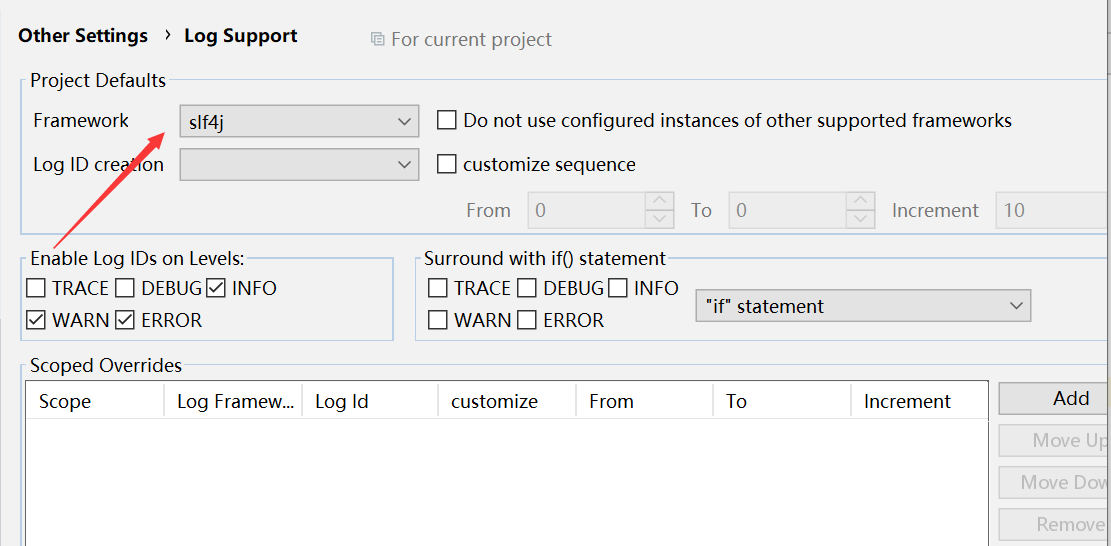The height and width of the screenshot is (546, 1111).
Task: Uncheck the ERROR Log ID level
Action: (x=125, y=321)
